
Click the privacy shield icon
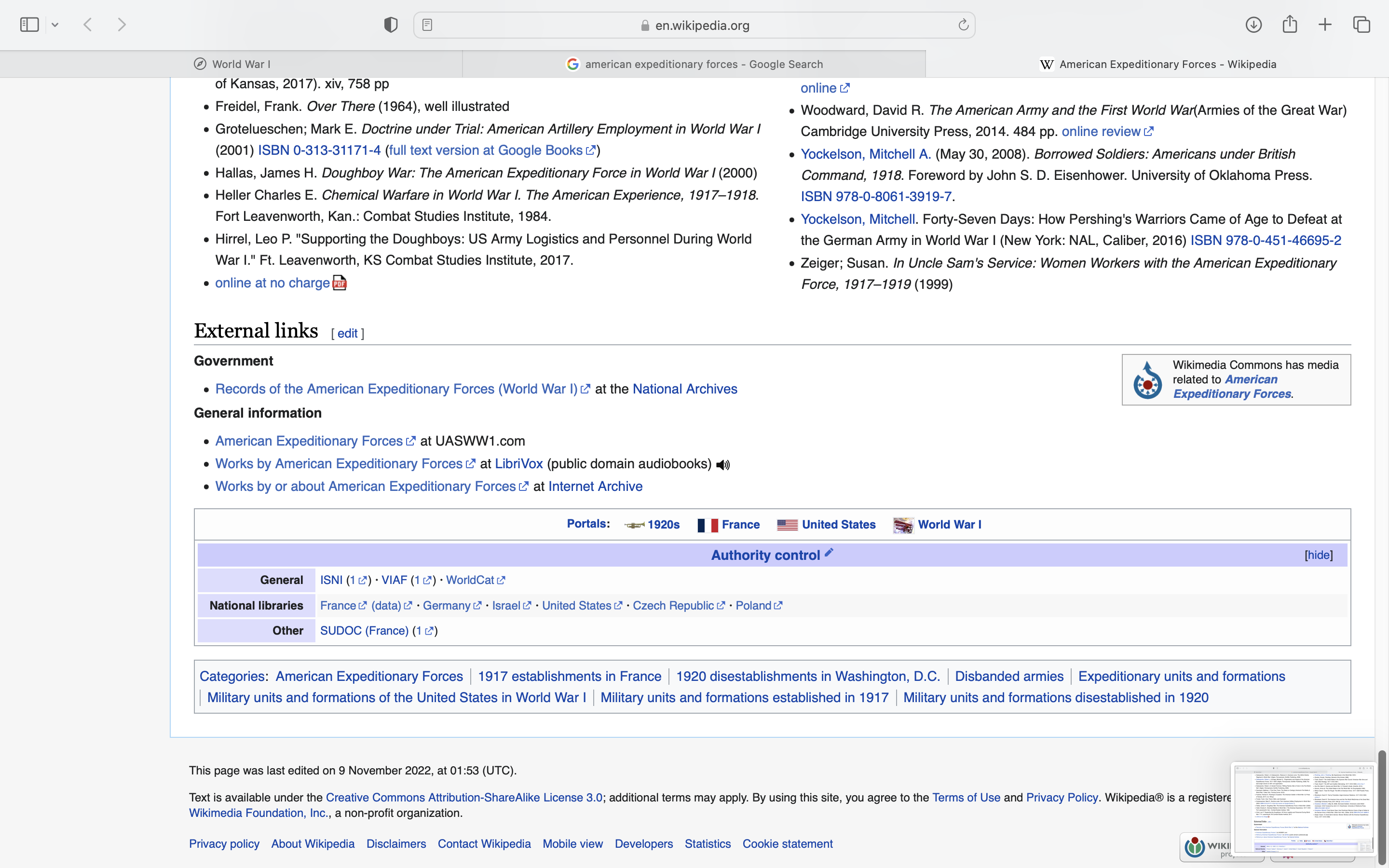[x=391, y=25]
